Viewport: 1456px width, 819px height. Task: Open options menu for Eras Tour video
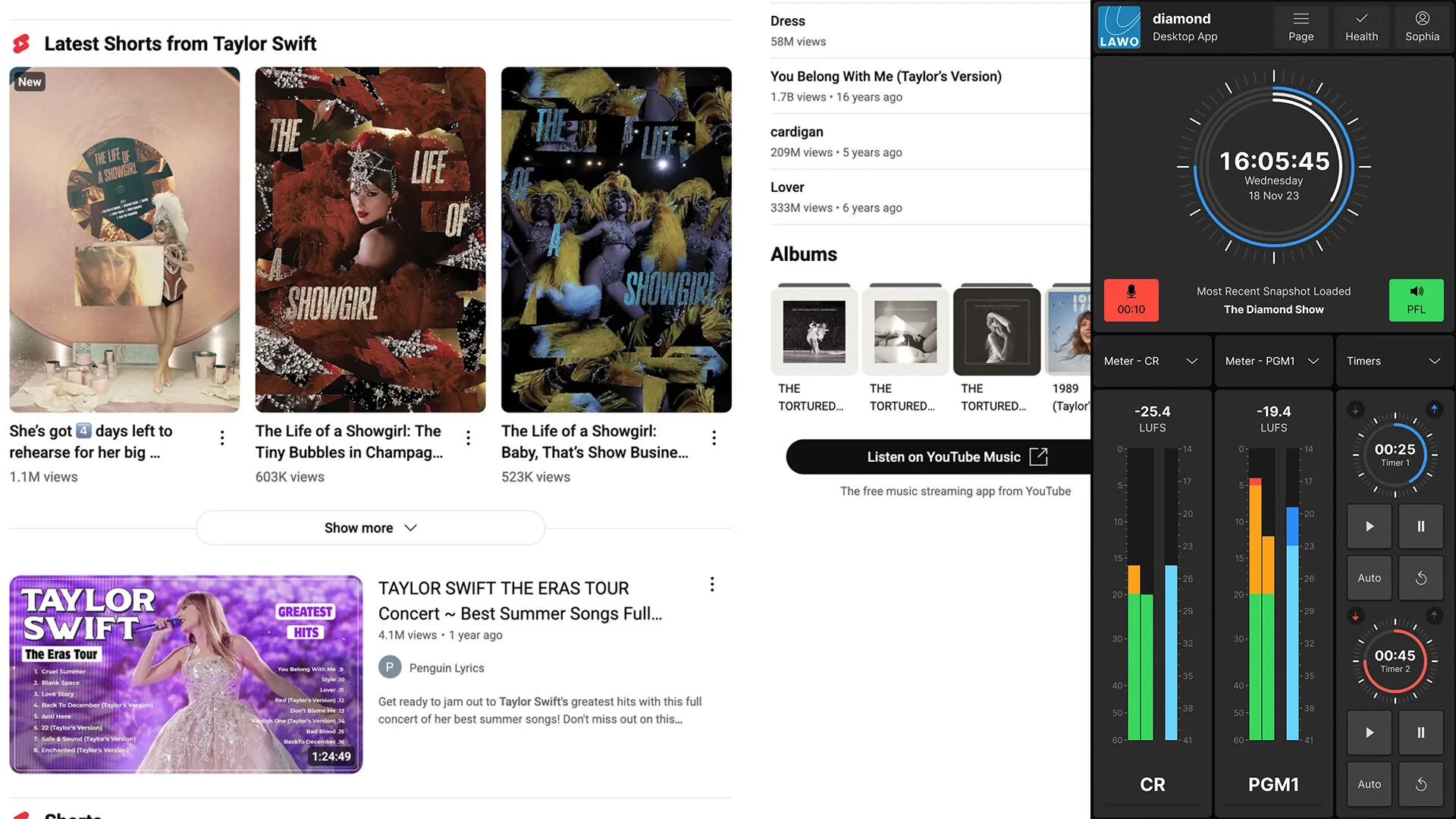click(x=711, y=585)
